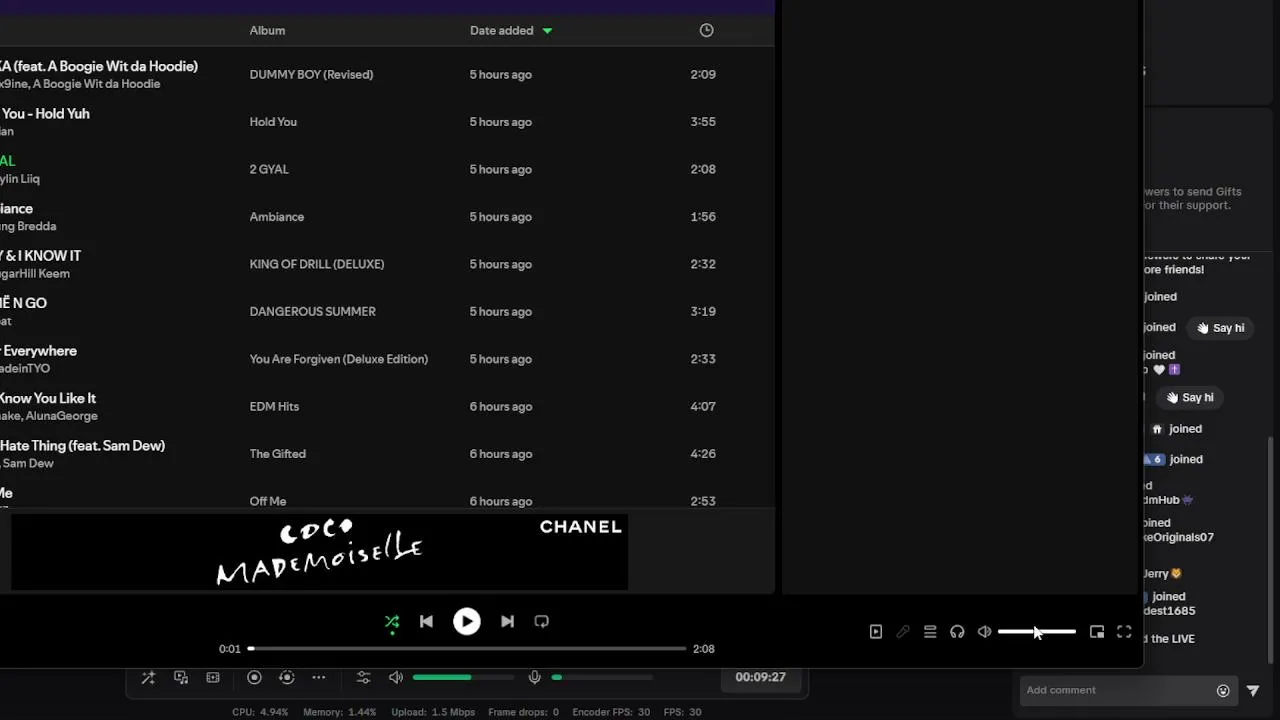
Task: Click the Sam Dew artist name
Action: click(x=27, y=464)
